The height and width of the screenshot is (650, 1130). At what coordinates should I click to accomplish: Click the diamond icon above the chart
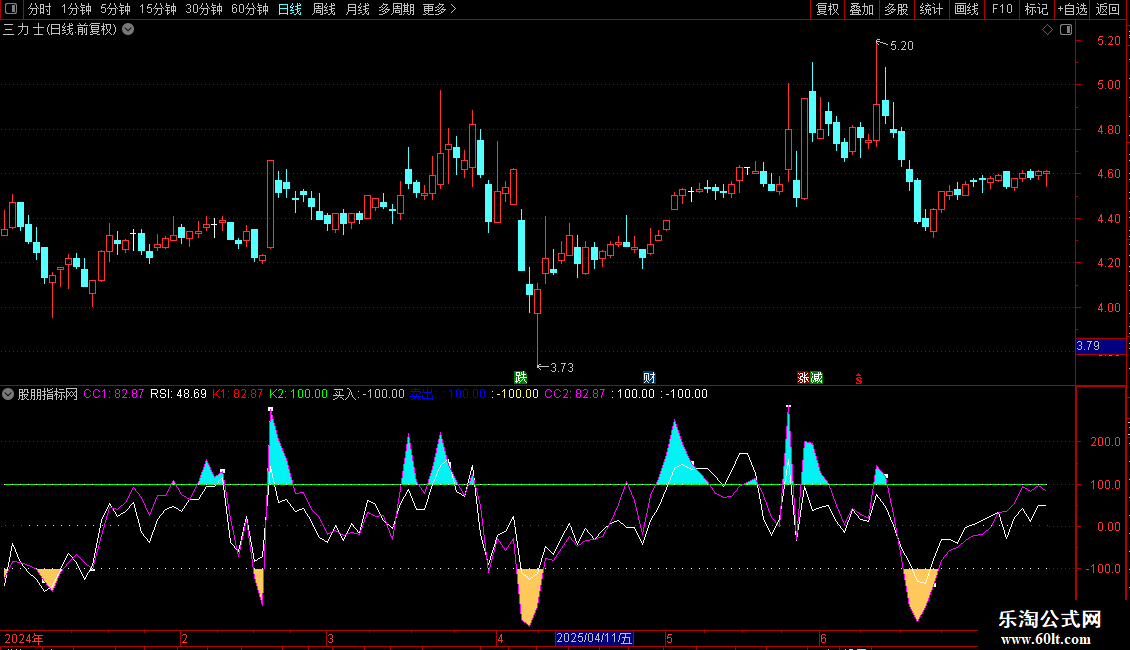[x=1047, y=30]
